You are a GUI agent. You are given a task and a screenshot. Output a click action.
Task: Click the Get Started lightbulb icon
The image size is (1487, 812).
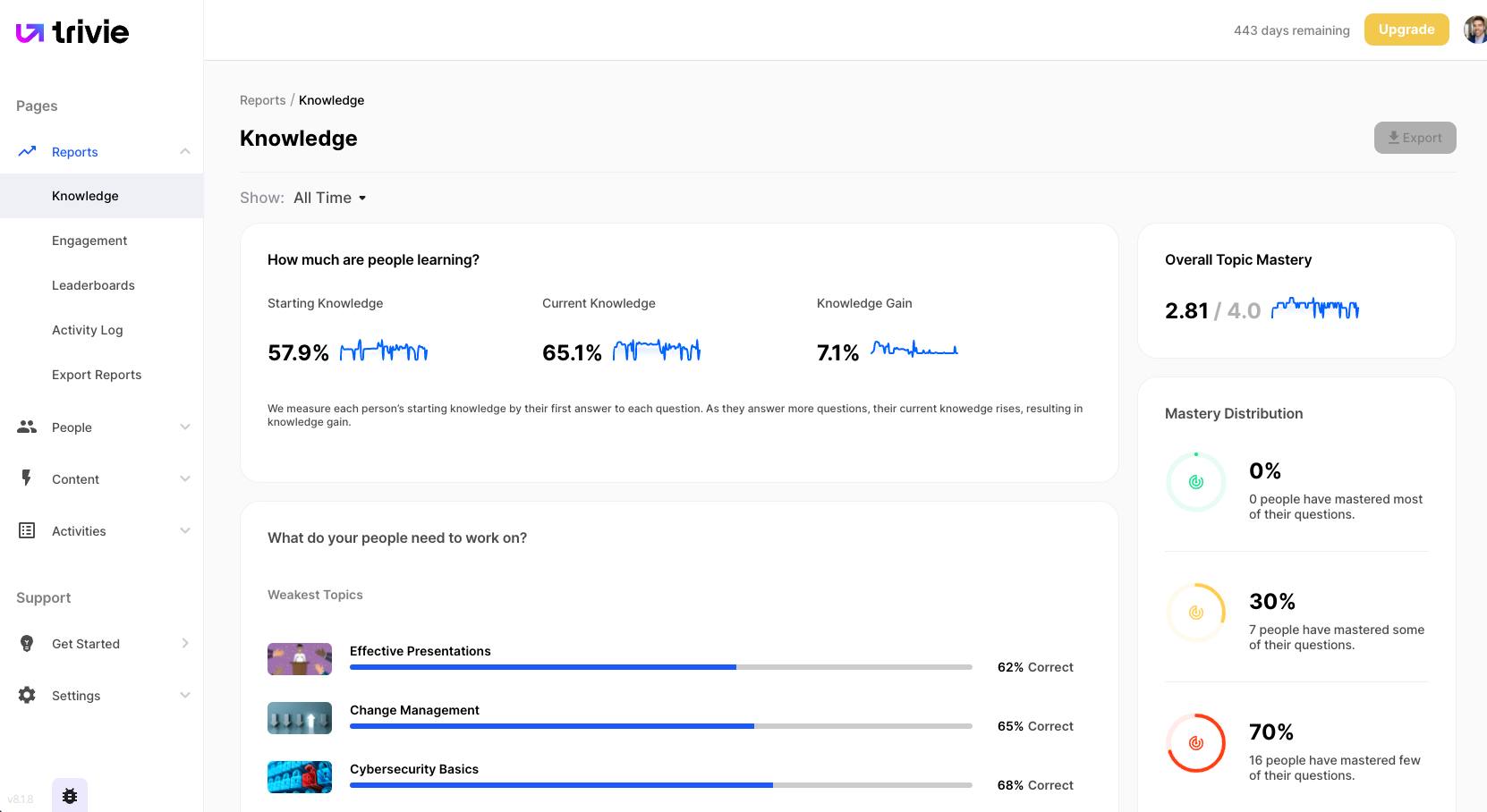27,643
